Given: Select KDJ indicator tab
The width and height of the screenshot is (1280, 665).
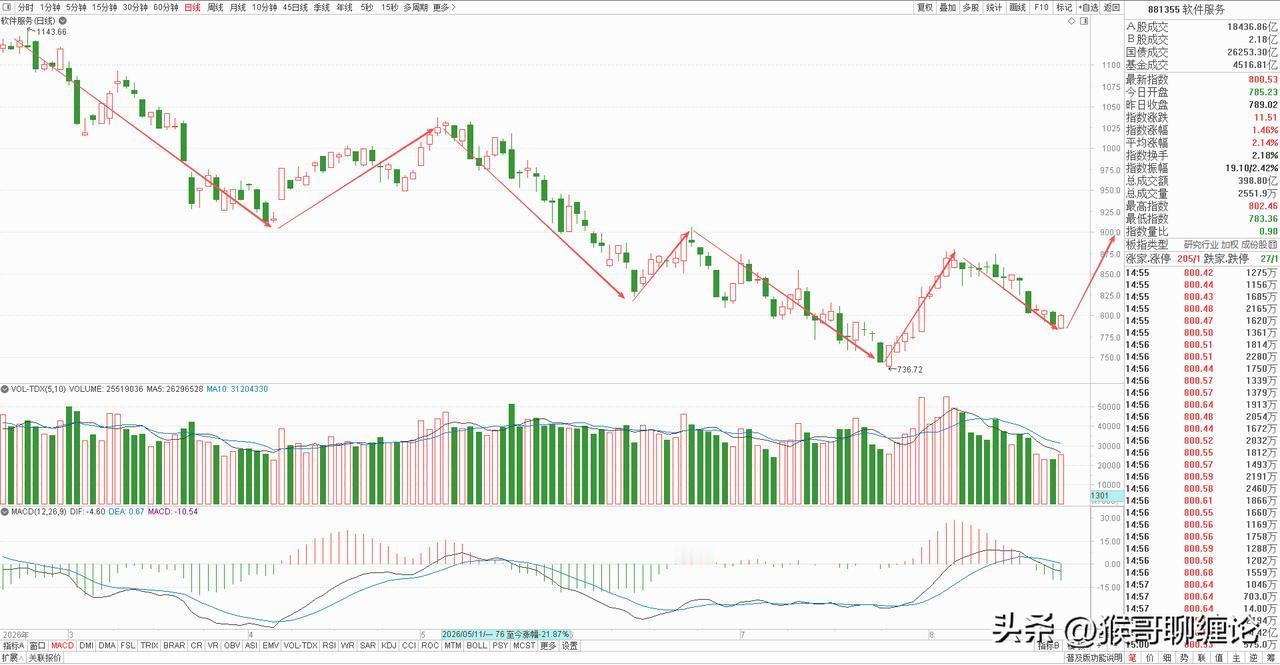Looking at the screenshot, I should pos(389,646).
